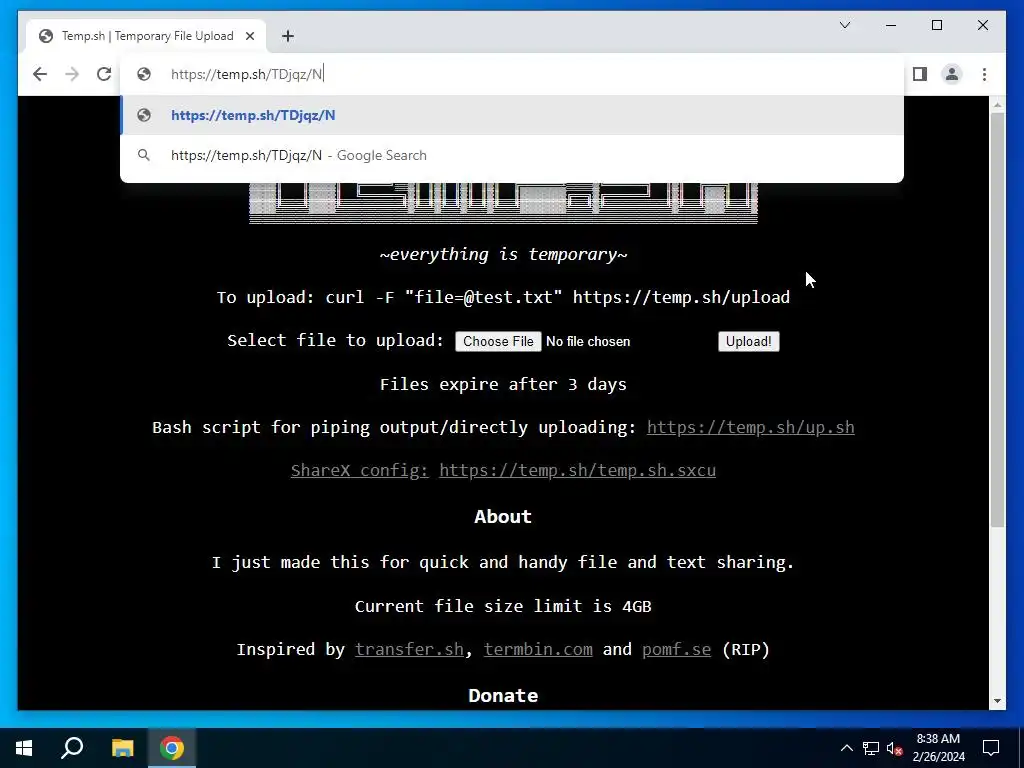Screen dimensions: 1024x768
Task: Open the temp.sh/up.sh link
Action: pos(750,427)
